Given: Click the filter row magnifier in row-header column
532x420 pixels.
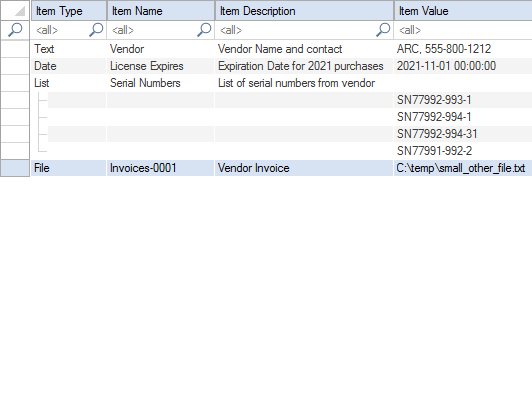Looking at the screenshot, I should (x=15, y=30).
